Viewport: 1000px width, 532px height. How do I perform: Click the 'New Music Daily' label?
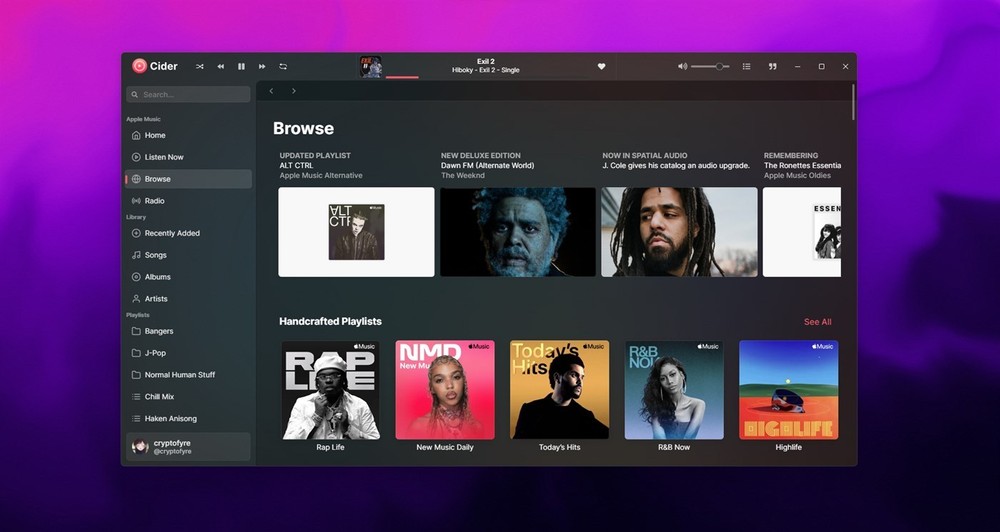[x=445, y=447]
